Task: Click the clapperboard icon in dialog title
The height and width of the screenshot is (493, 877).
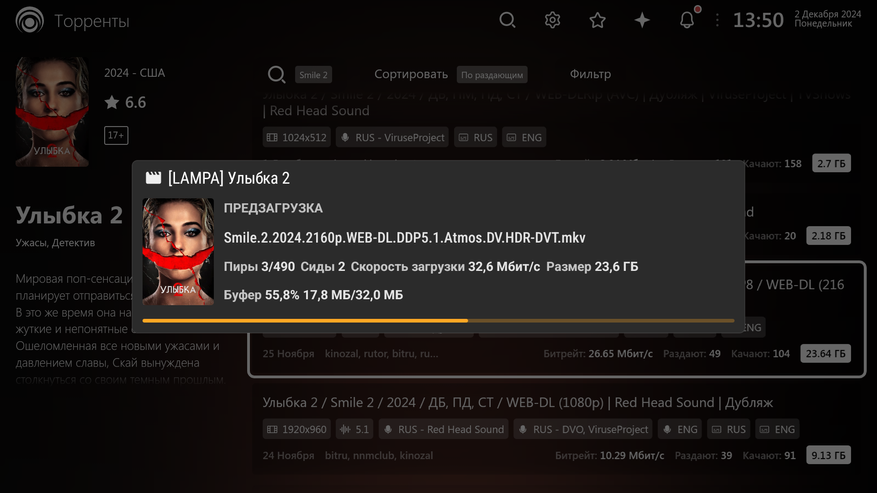Action: coord(153,178)
